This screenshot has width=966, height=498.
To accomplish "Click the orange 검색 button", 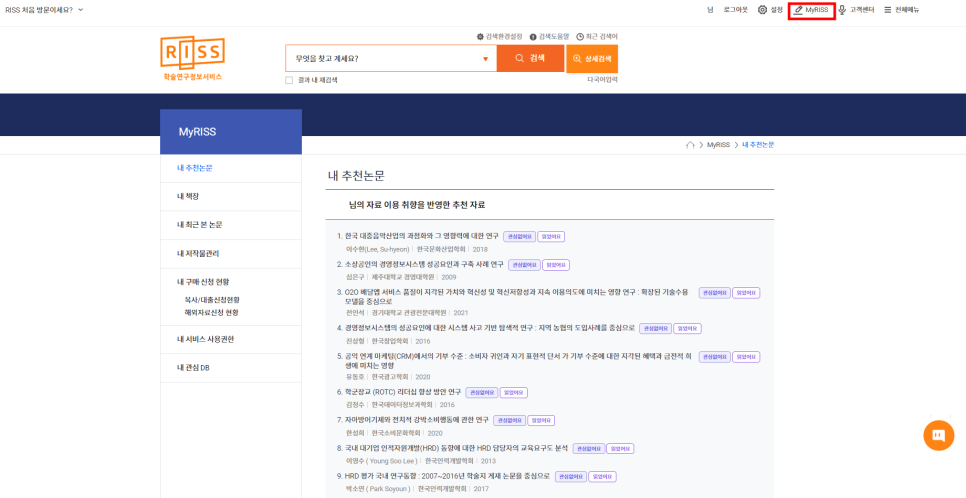I will pos(530,59).
